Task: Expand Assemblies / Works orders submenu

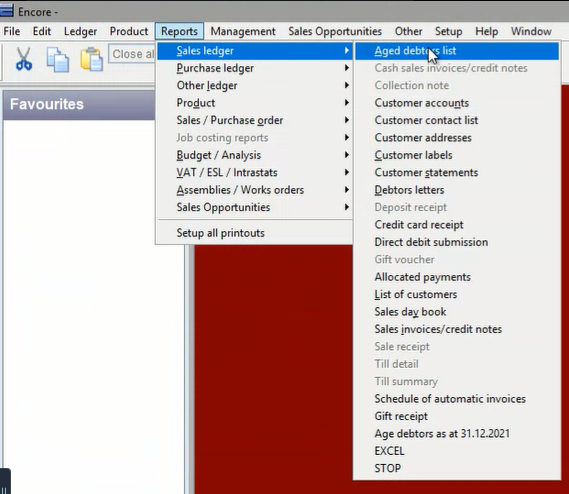Action: pos(255,190)
